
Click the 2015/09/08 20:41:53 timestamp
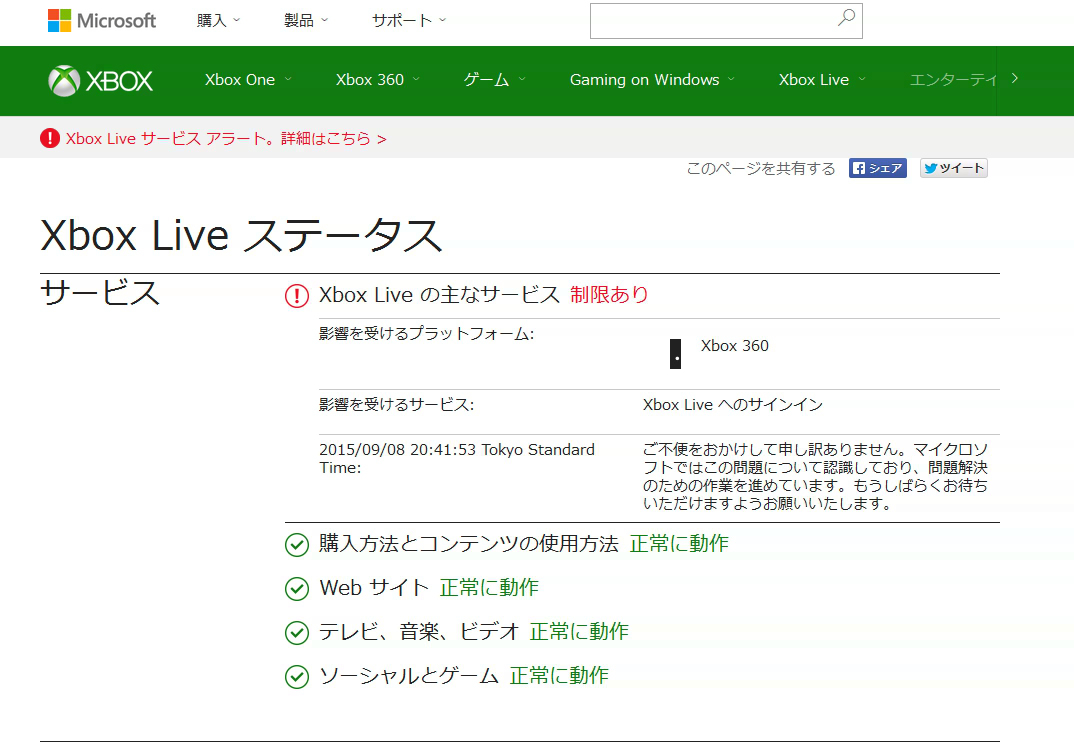tap(457, 458)
